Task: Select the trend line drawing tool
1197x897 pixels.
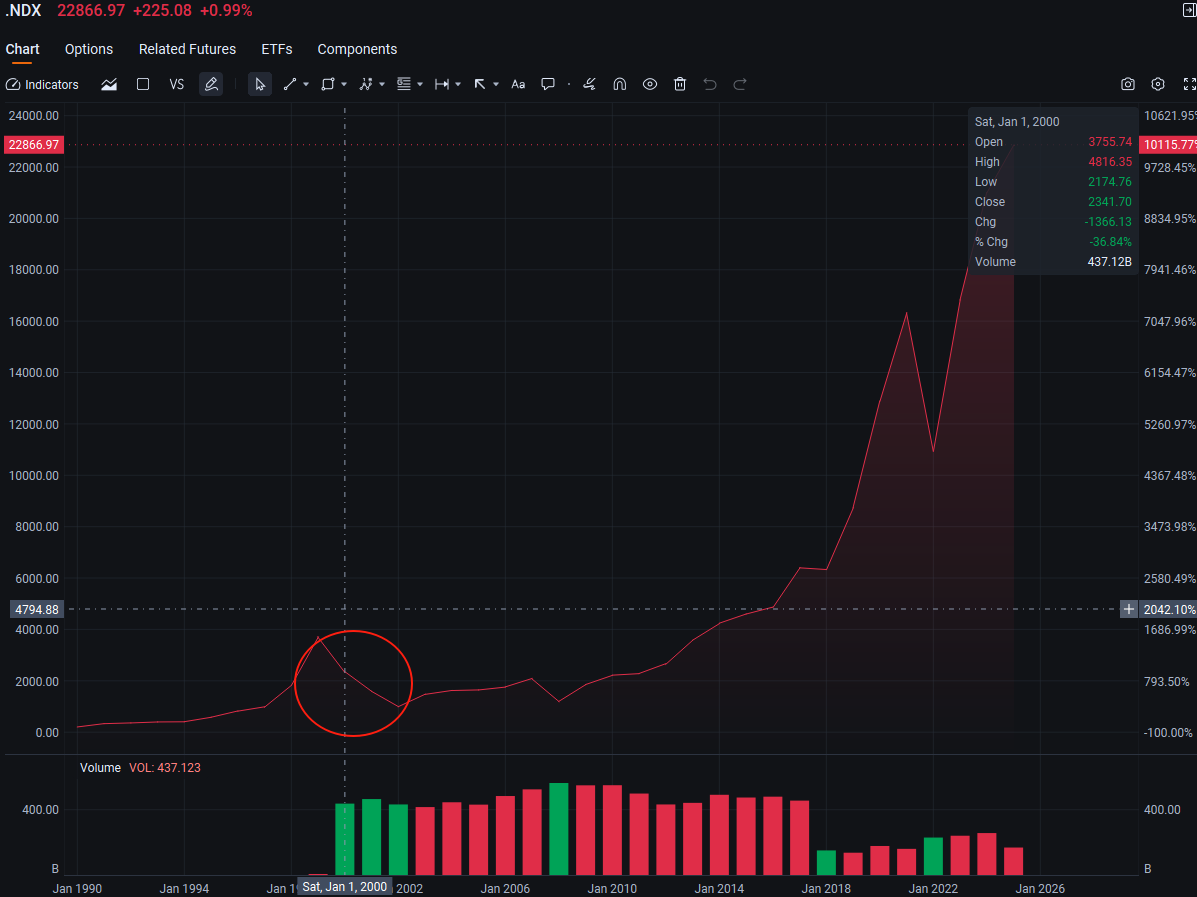Action: (290, 85)
